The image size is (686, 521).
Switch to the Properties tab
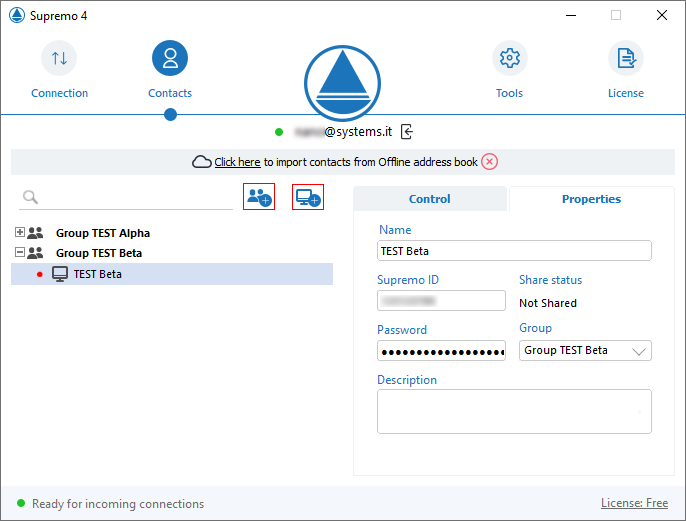592,199
